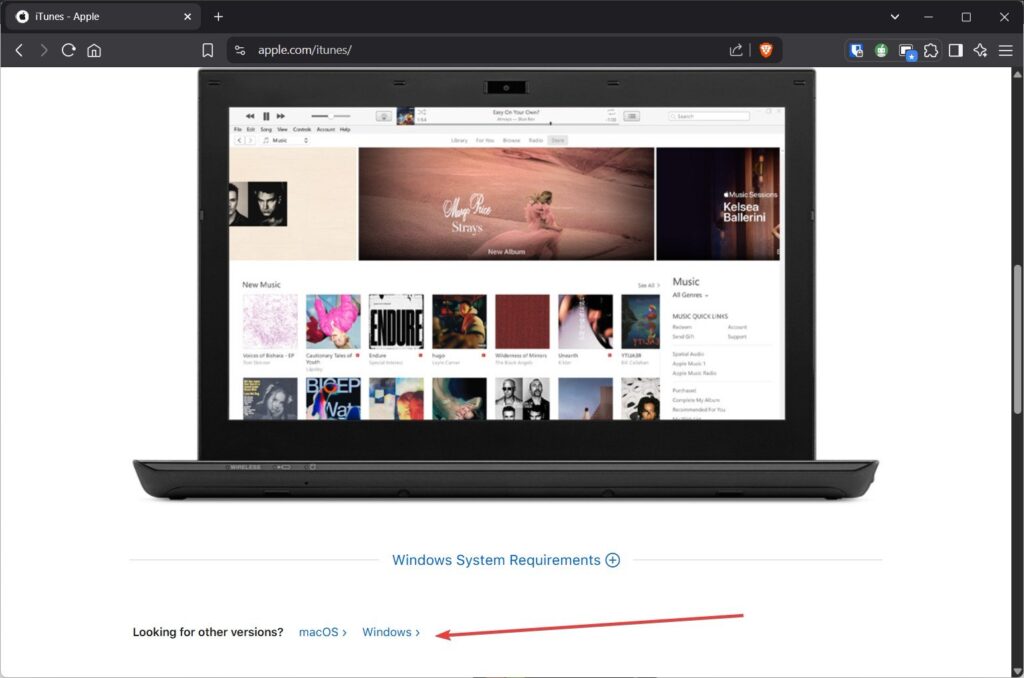The image size is (1024, 678).
Task: Bookmark this page with the bookmark icon
Action: point(207,50)
